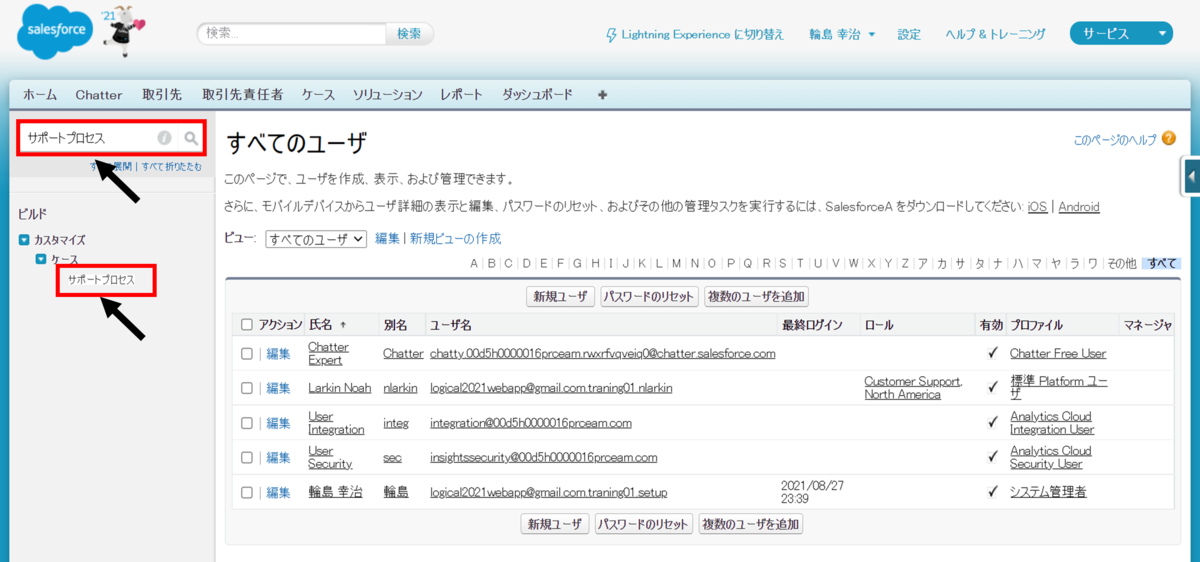This screenshot has width=1200, height=562.
Task: Click the plus icon in tab bar
Action: point(602,95)
